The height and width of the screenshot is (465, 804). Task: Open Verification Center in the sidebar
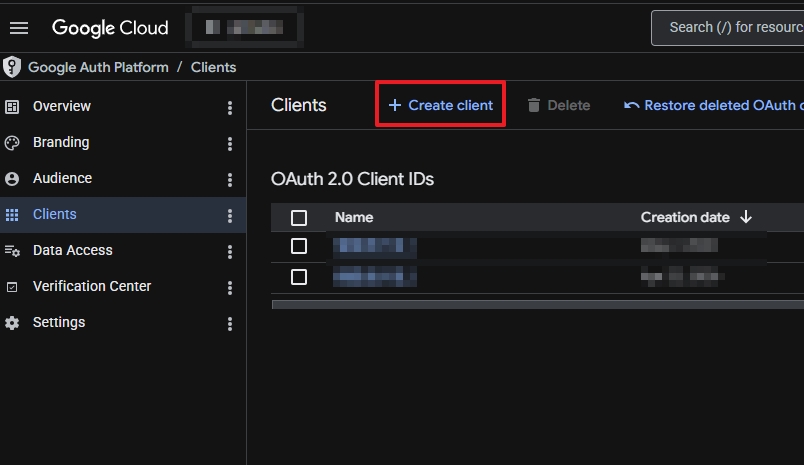(92, 286)
